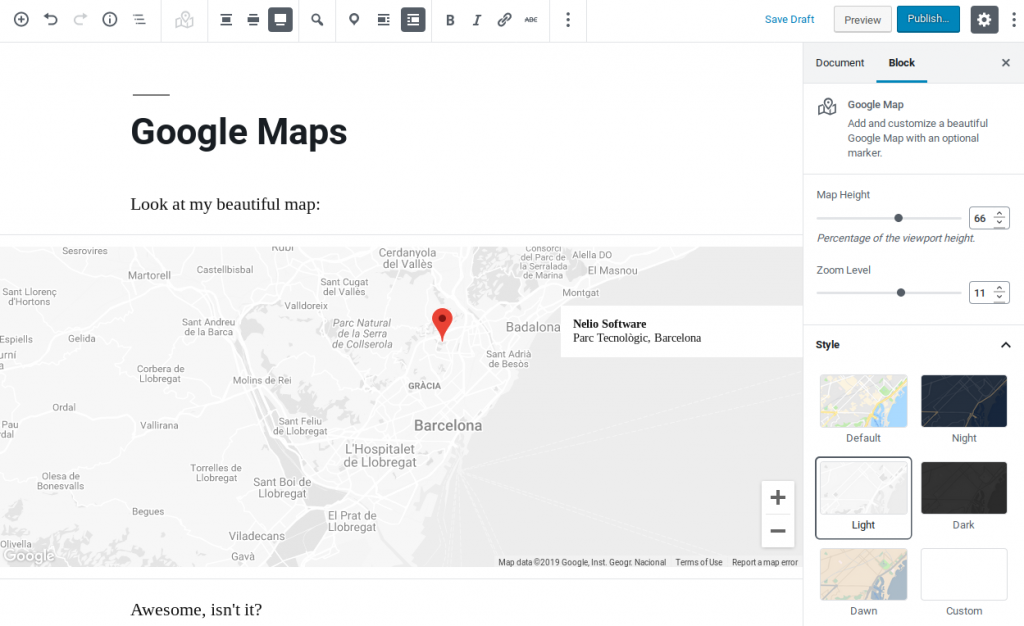Apply italic formatting
This screenshot has width=1024, height=626.
tap(477, 20)
